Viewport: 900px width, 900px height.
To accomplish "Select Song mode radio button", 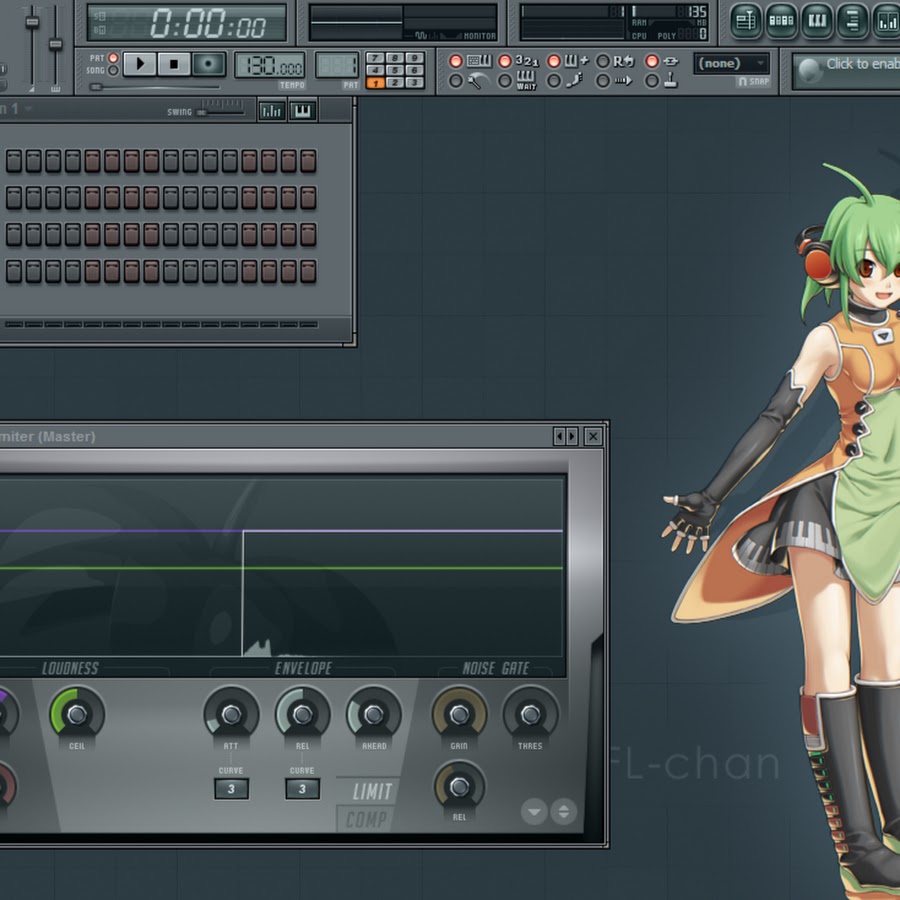I will coord(113,70).
